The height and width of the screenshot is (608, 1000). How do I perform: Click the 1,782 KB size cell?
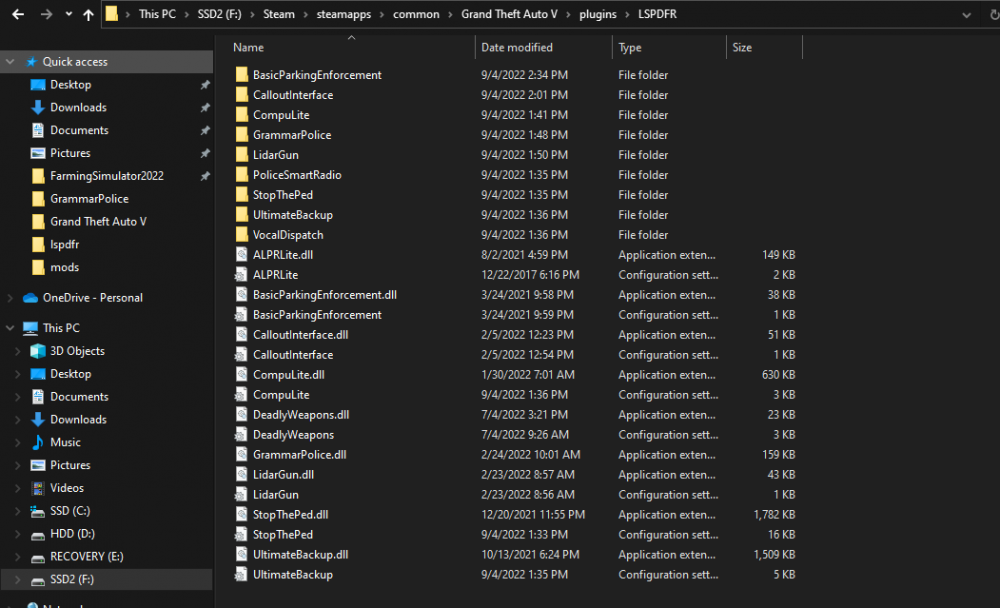click(x=774, y=515)
